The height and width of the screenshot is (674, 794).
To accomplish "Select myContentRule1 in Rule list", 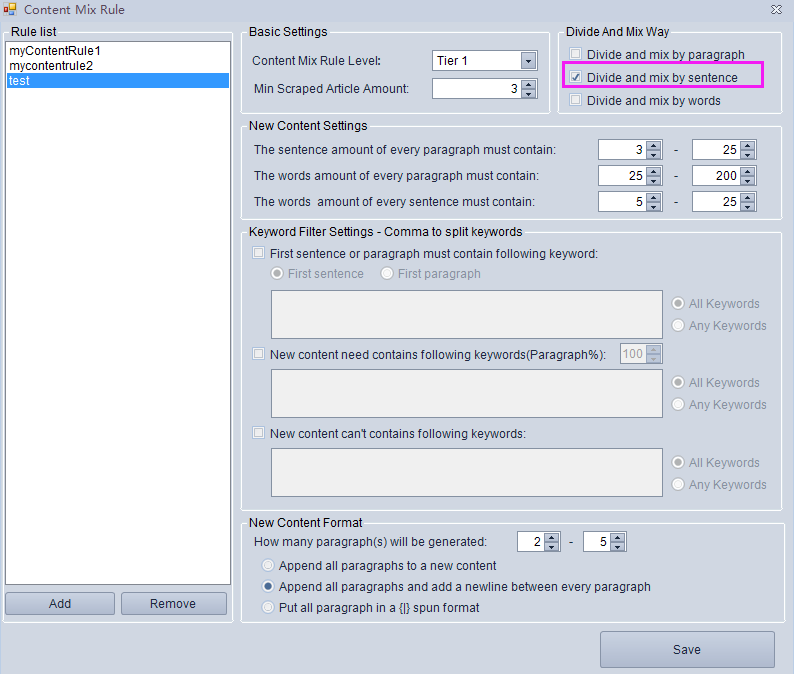I will tap(55, 51).
